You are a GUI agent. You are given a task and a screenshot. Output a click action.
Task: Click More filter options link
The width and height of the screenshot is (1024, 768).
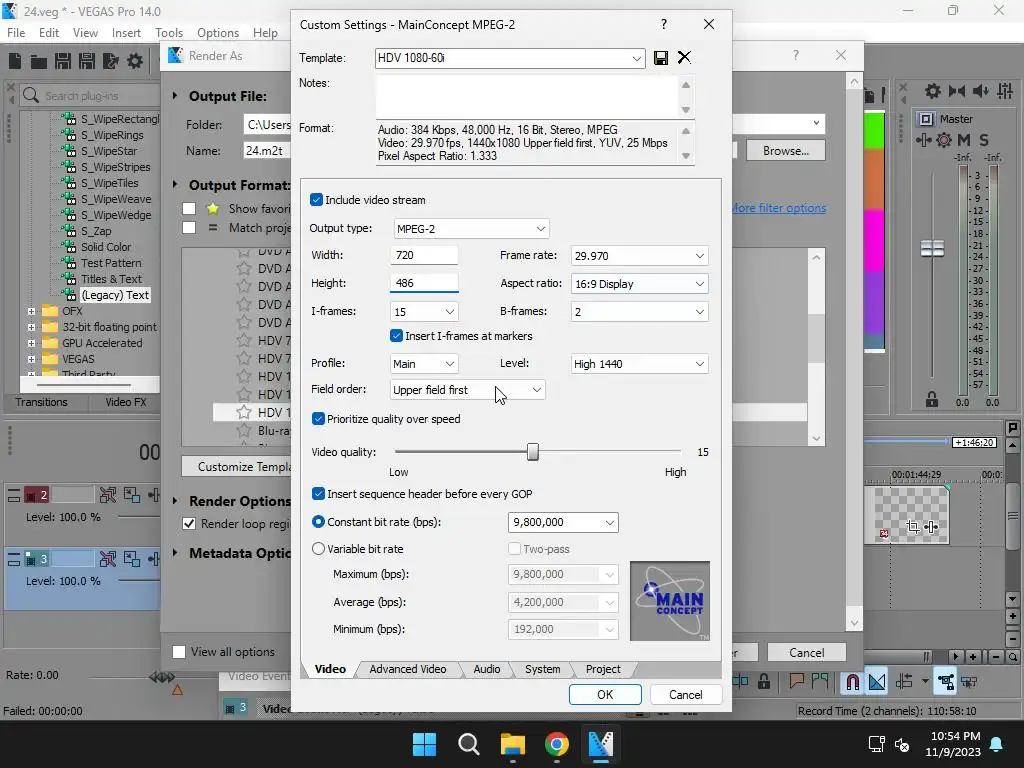[778, 208]
